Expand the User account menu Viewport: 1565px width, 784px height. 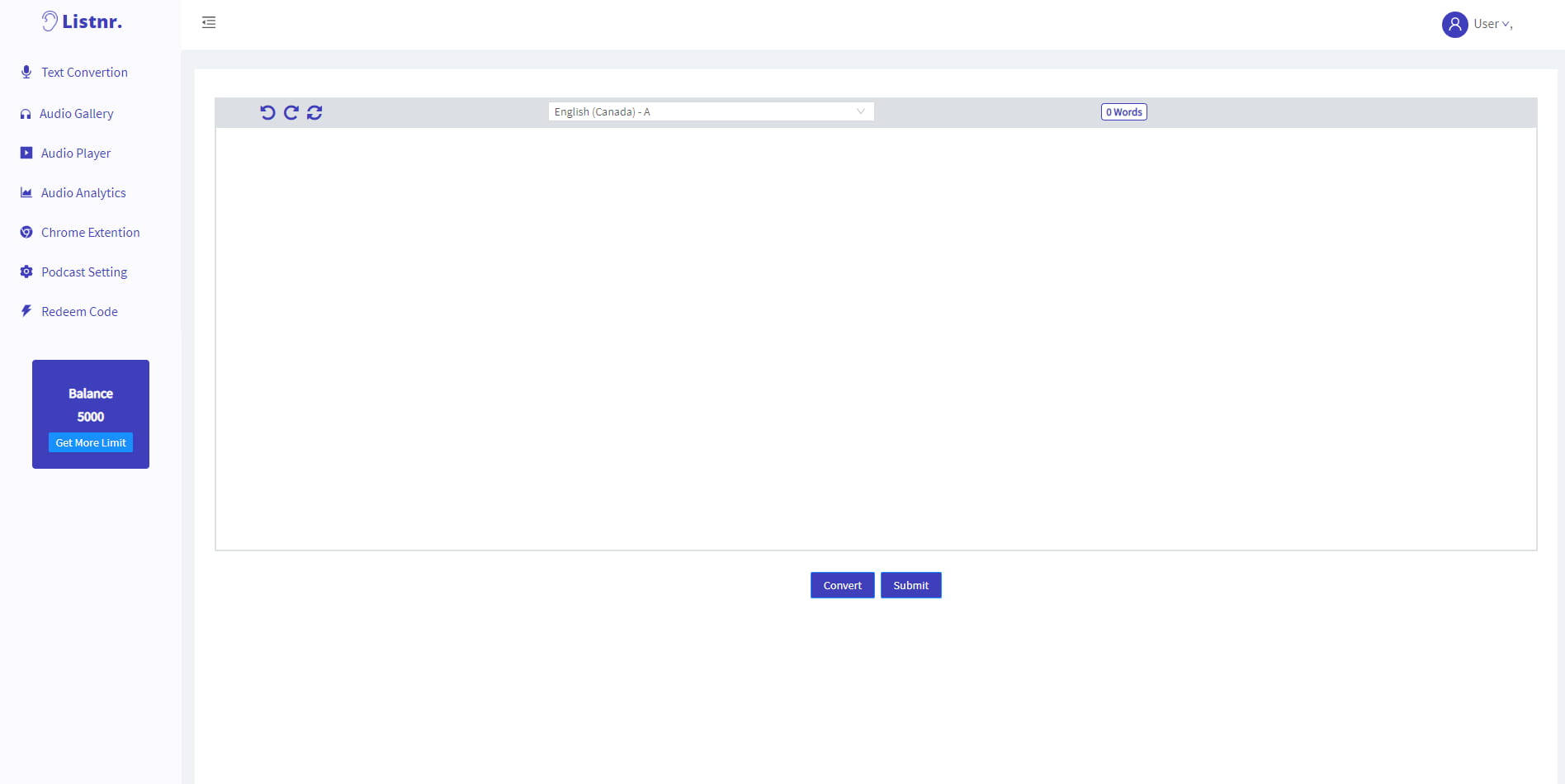point(1492,24)
